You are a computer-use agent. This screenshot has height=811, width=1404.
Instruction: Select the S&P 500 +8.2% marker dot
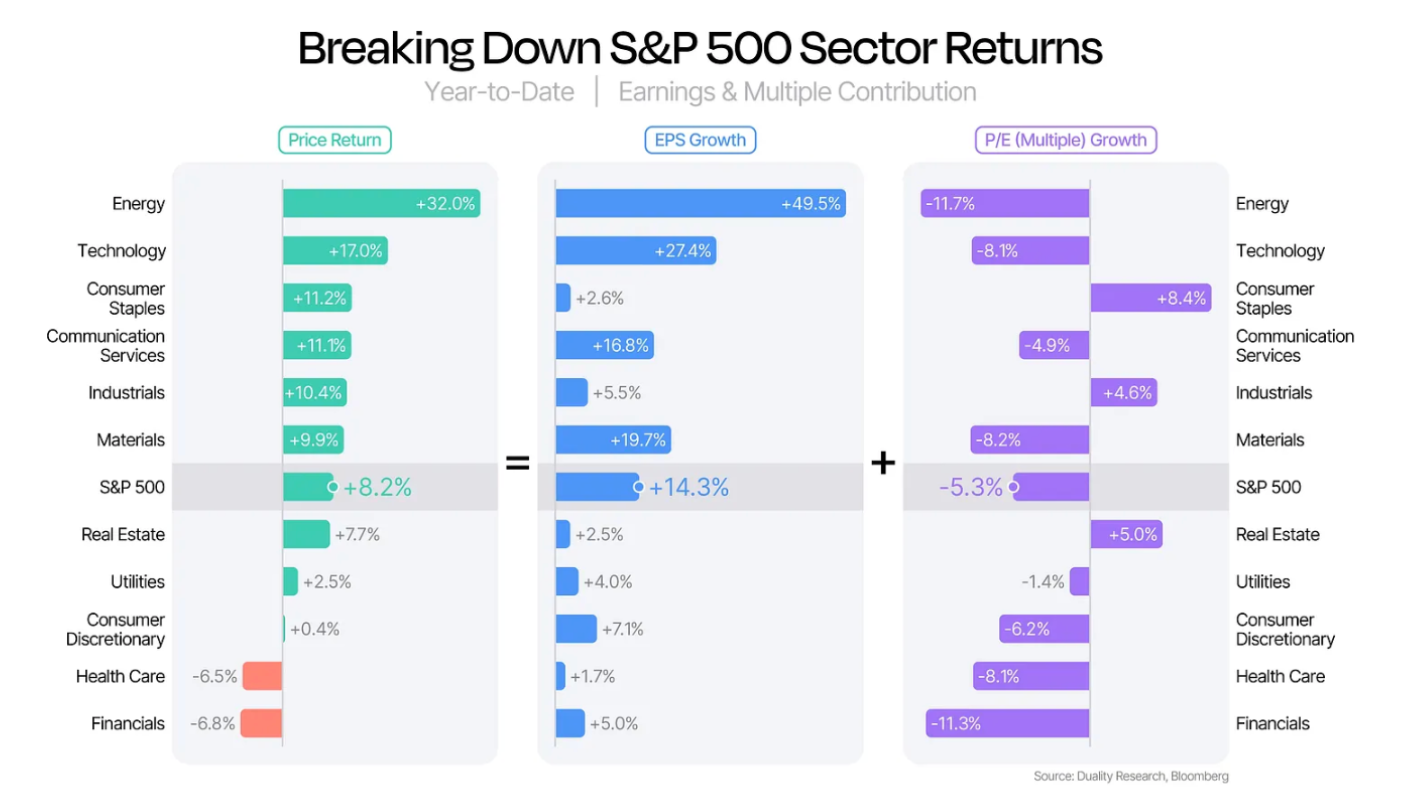point(331,487)
